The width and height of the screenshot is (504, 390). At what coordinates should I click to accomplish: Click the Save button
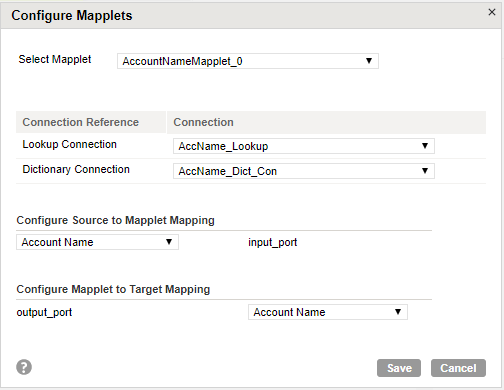pos(399,368)
